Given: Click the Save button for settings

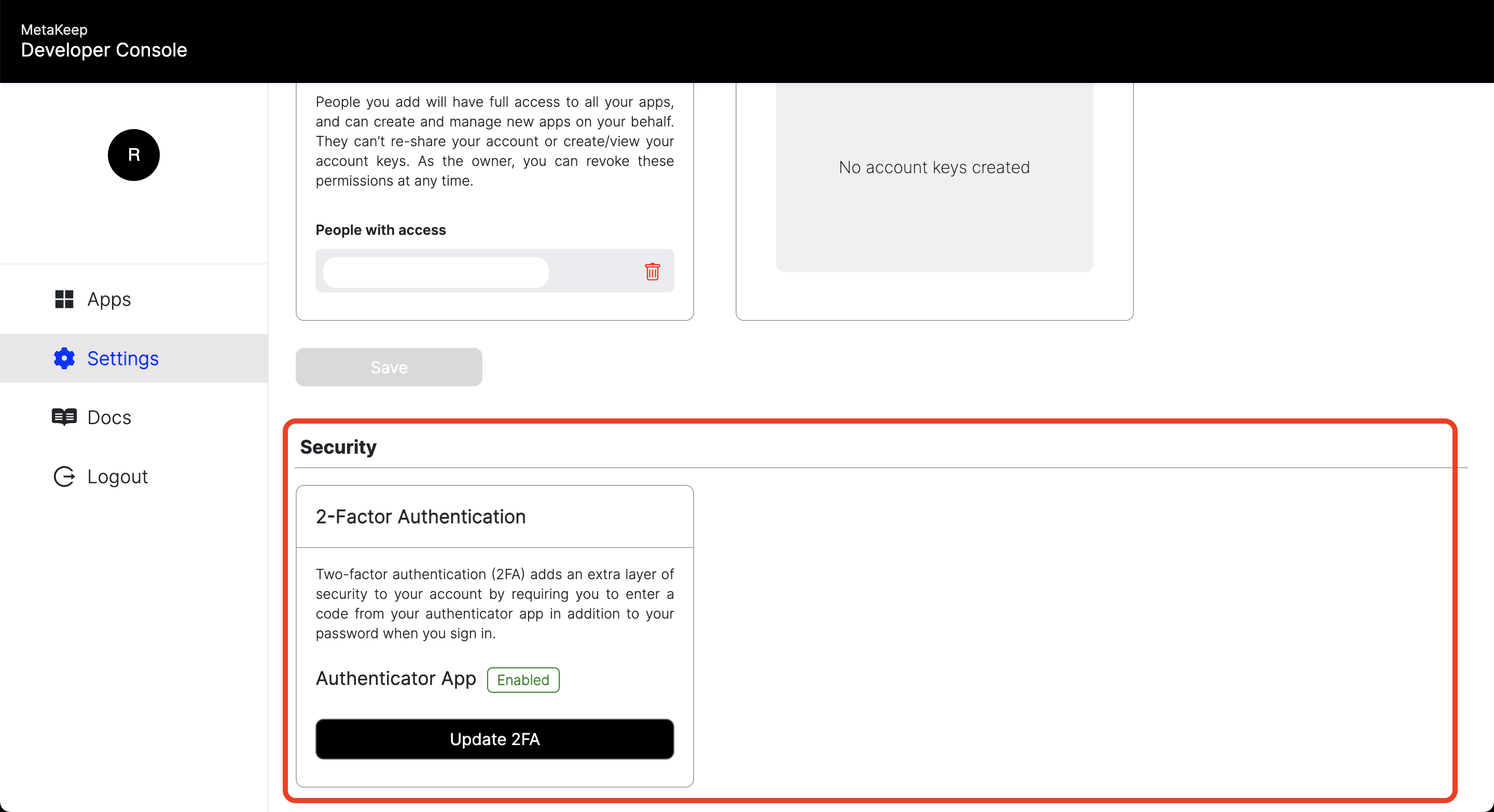Looking at the screenshot, I should (389, 367).
